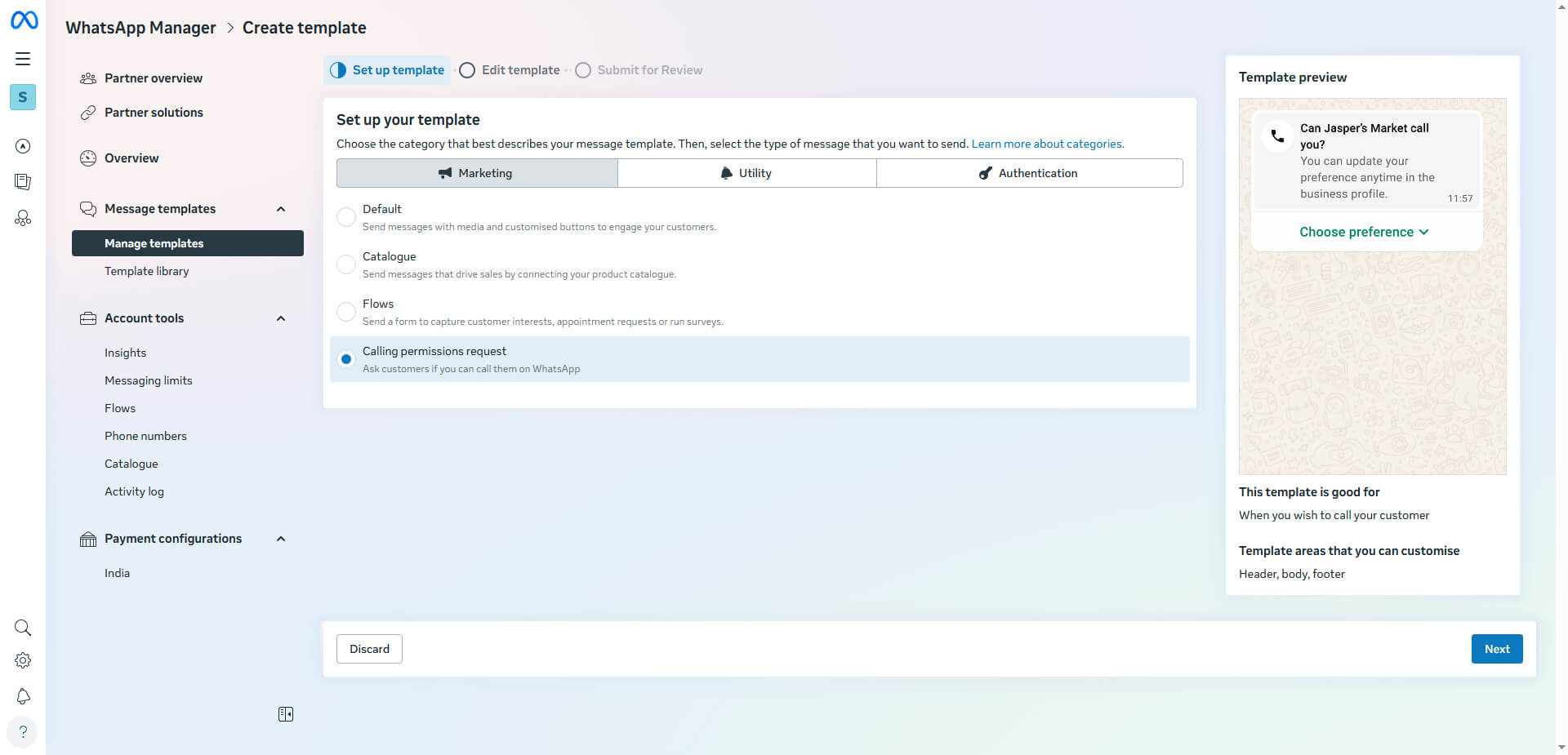Open Template library in sidebar
Image resolution: width=1568 pixels, height=755 pixels.
point(147,271)
